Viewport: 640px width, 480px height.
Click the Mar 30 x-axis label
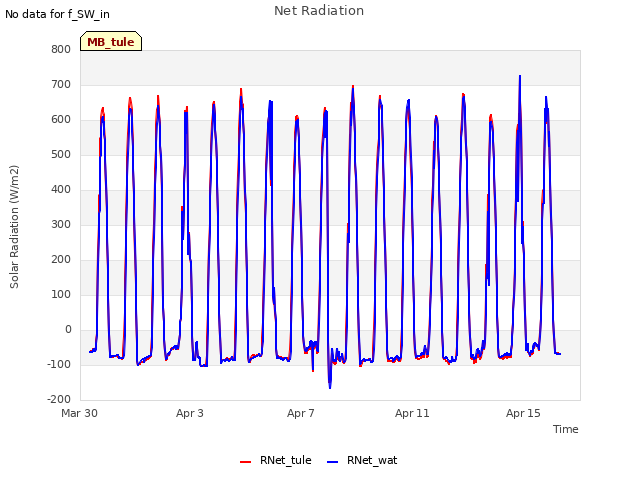pos(79,413)
